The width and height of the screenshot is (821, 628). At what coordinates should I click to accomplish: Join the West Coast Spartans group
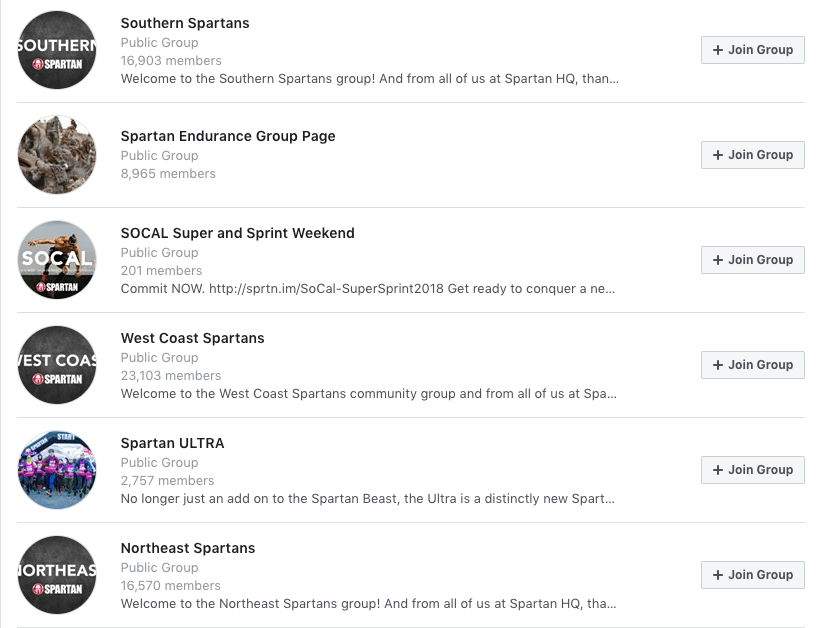coord(752,365)
